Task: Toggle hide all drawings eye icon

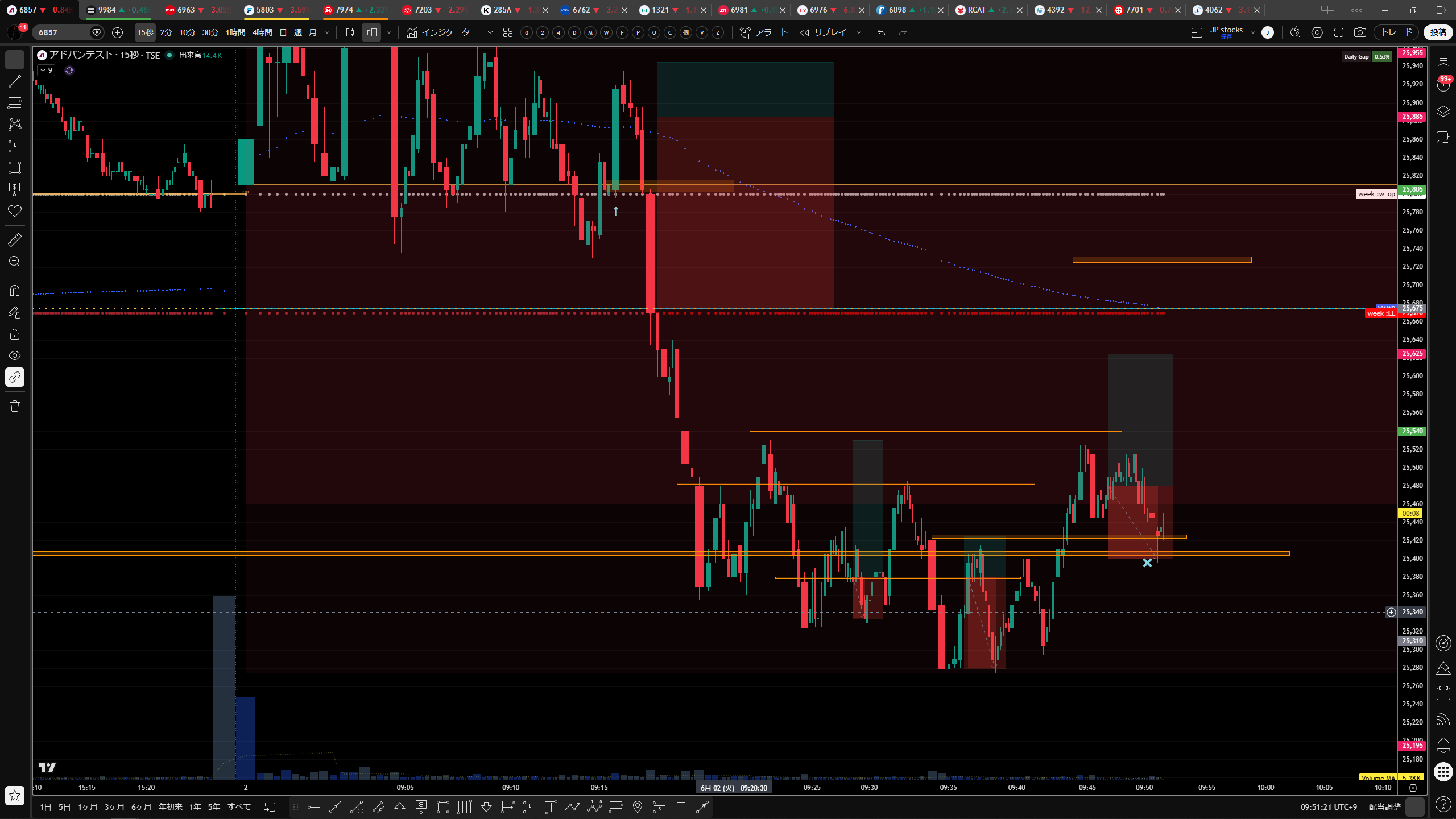Action: tap(15, 355)
